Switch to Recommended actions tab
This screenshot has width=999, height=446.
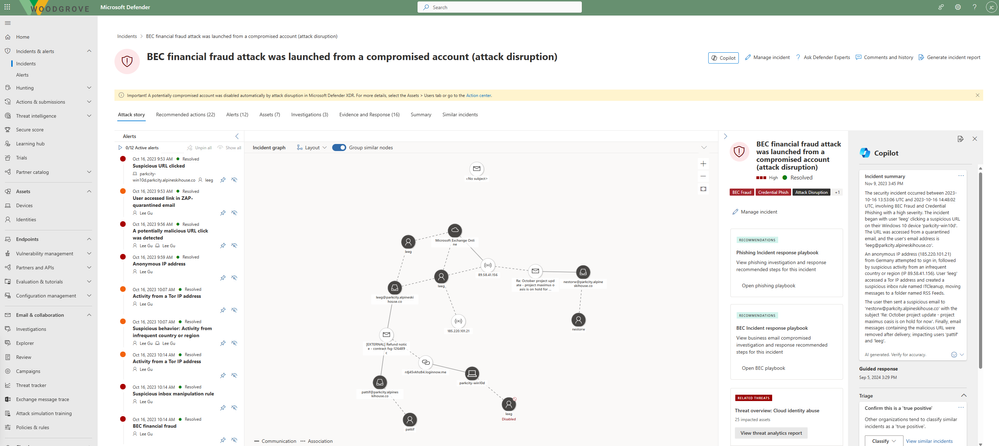(185, 115)
